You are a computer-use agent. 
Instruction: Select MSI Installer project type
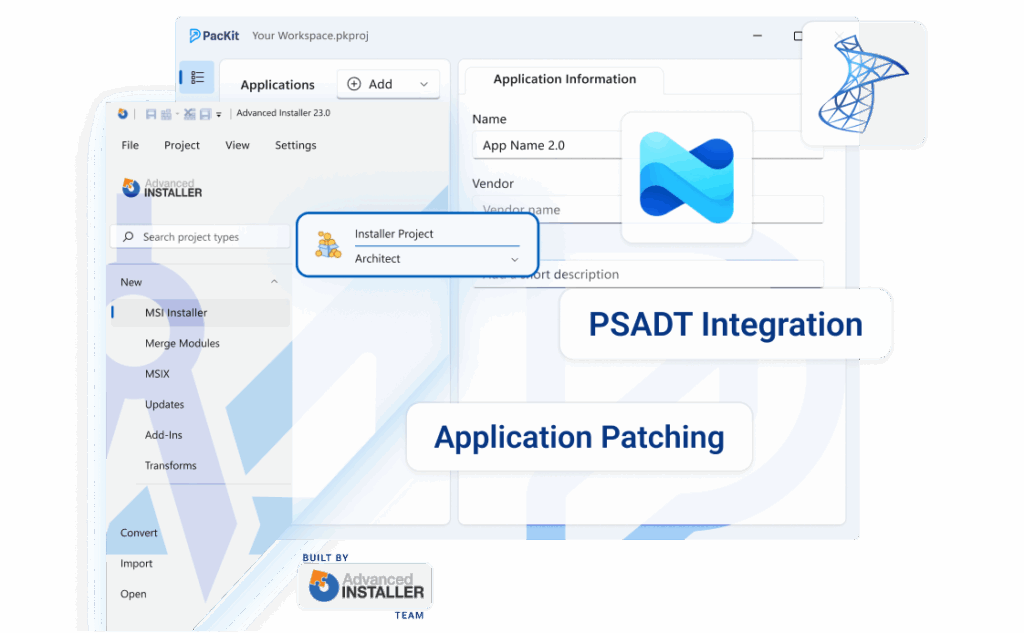[200, 312]
